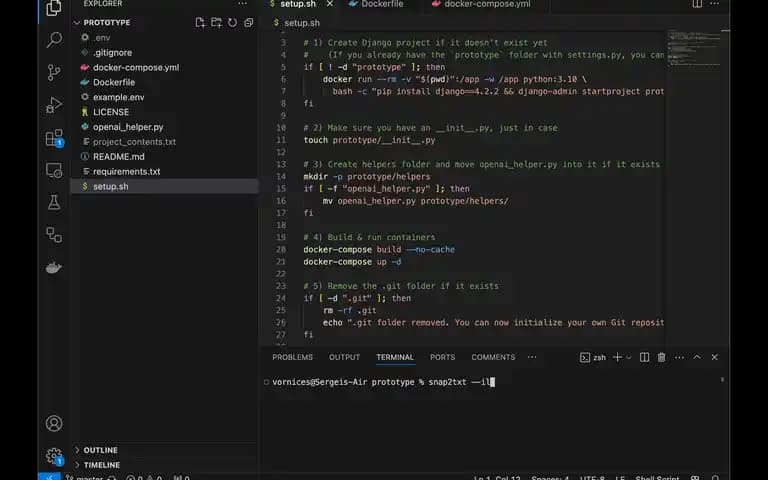This screenshot has width=768, height=480.
Task: Open the Source Control view
Action: coord(54,72)
